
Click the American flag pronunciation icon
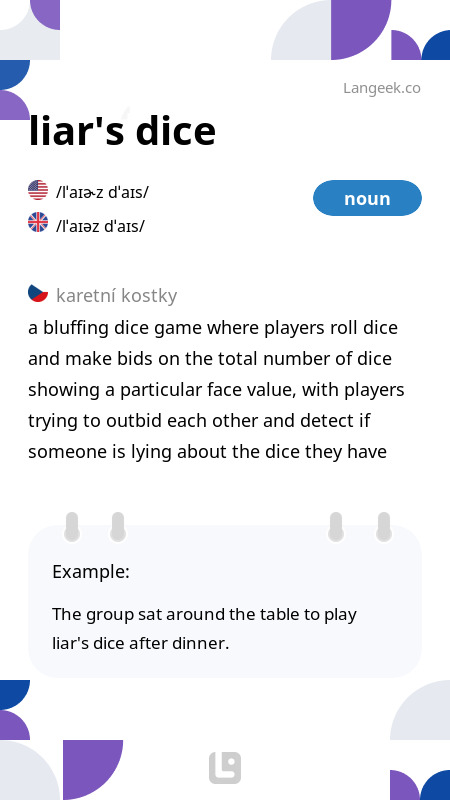[38, 190]
